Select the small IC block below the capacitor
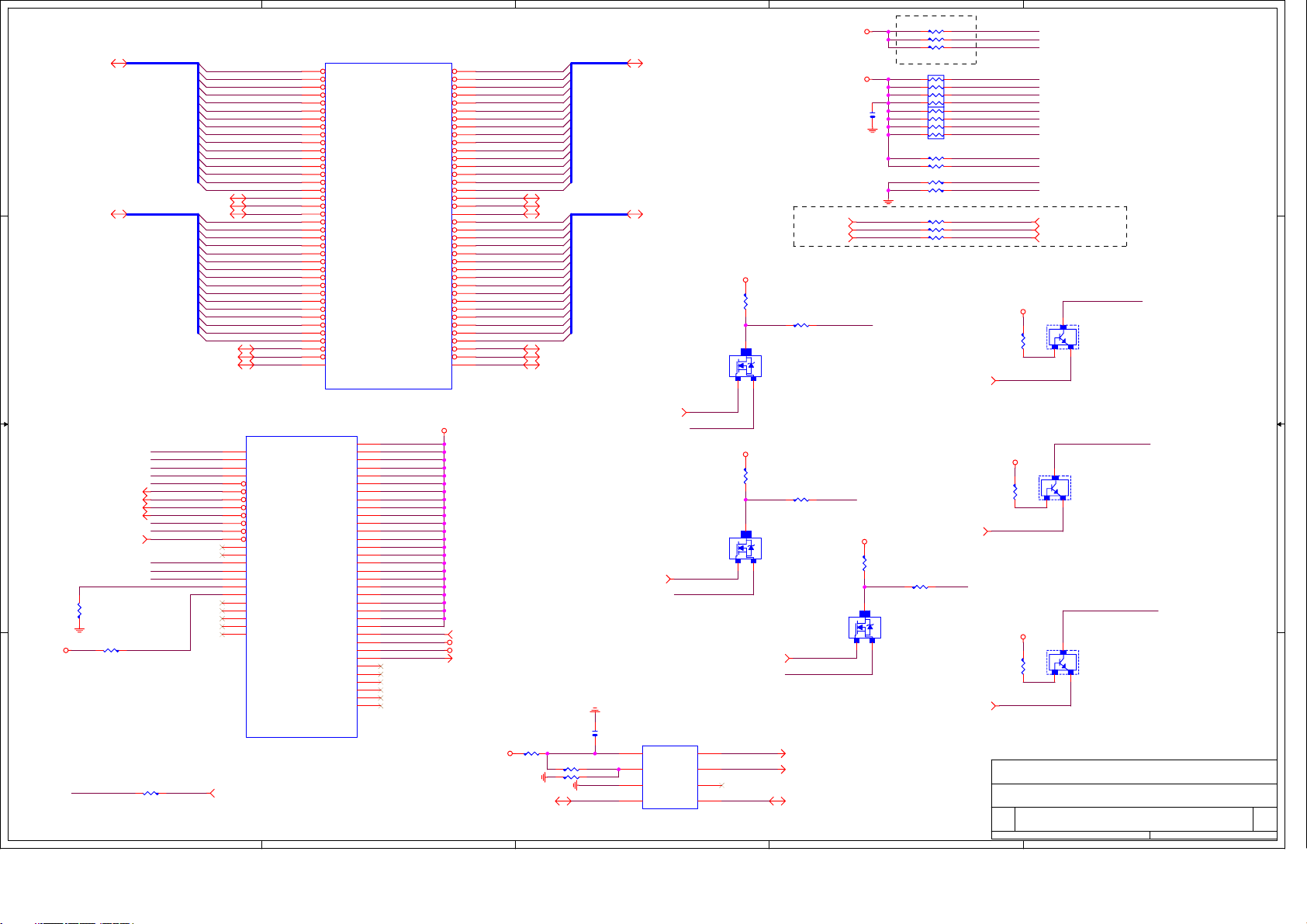This screenshot has height=924, width=1307. [670, 777]
